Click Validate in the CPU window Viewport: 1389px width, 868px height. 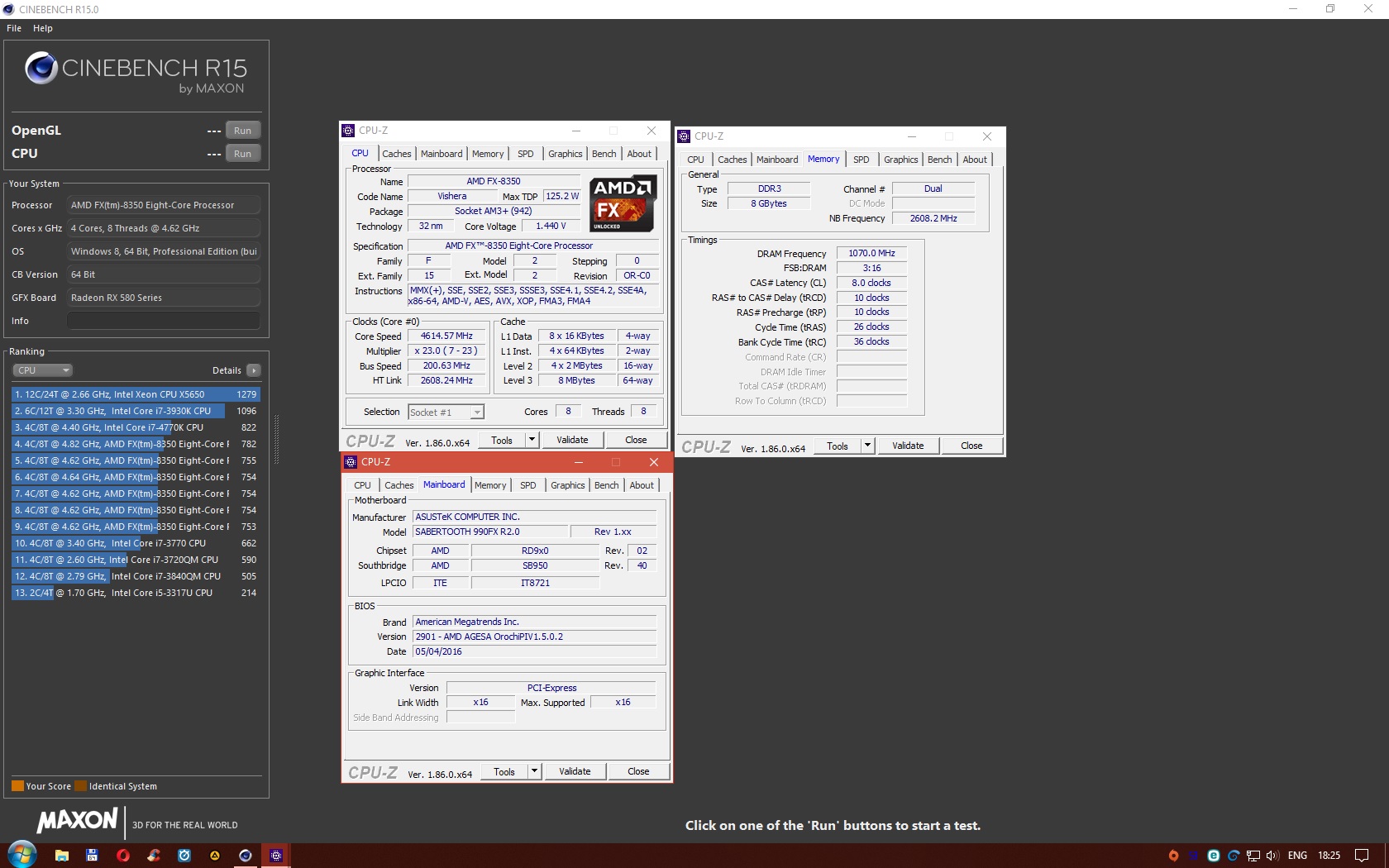pos(572,440)
